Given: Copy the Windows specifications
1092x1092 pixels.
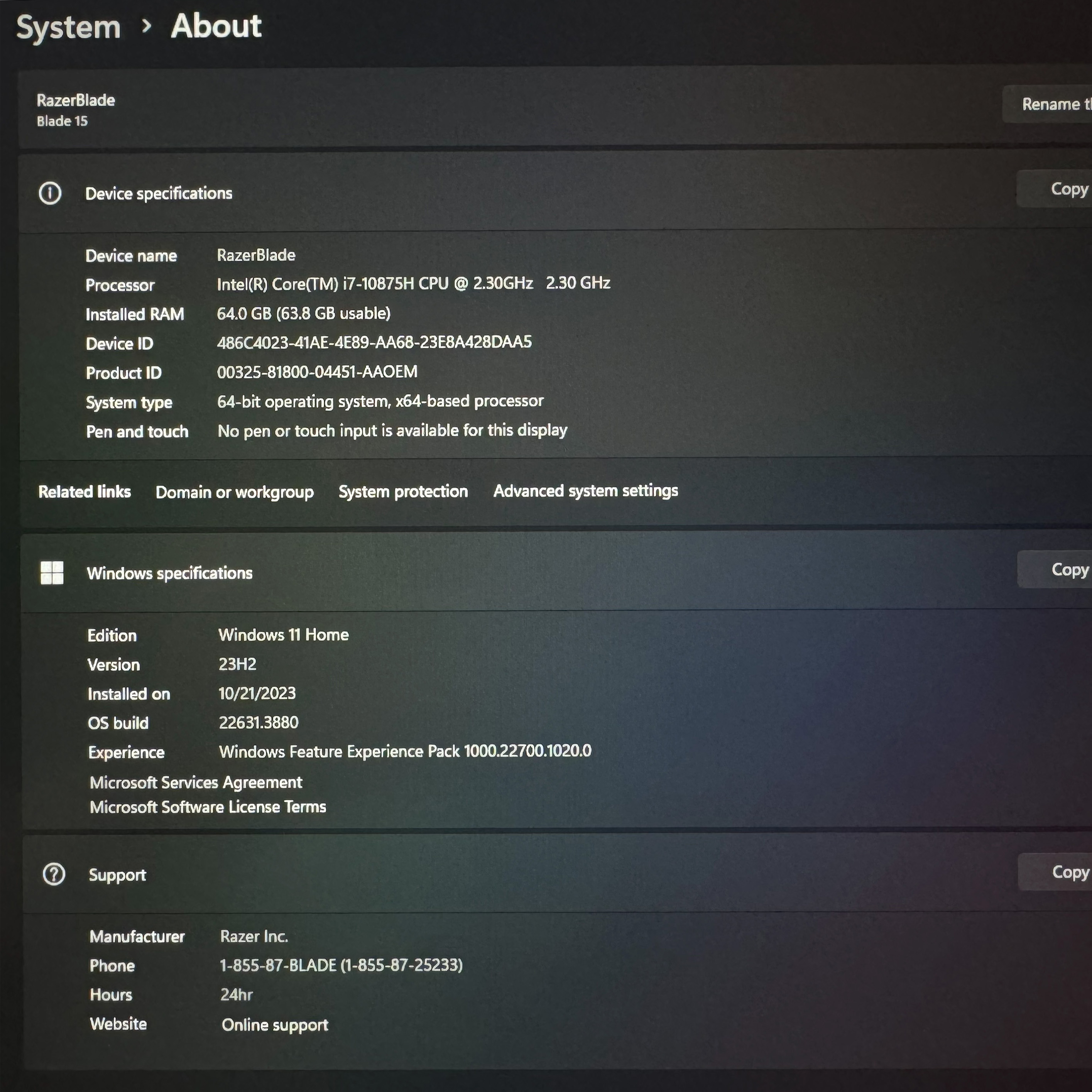Looking at the screenshot, I should point(1068,570).
